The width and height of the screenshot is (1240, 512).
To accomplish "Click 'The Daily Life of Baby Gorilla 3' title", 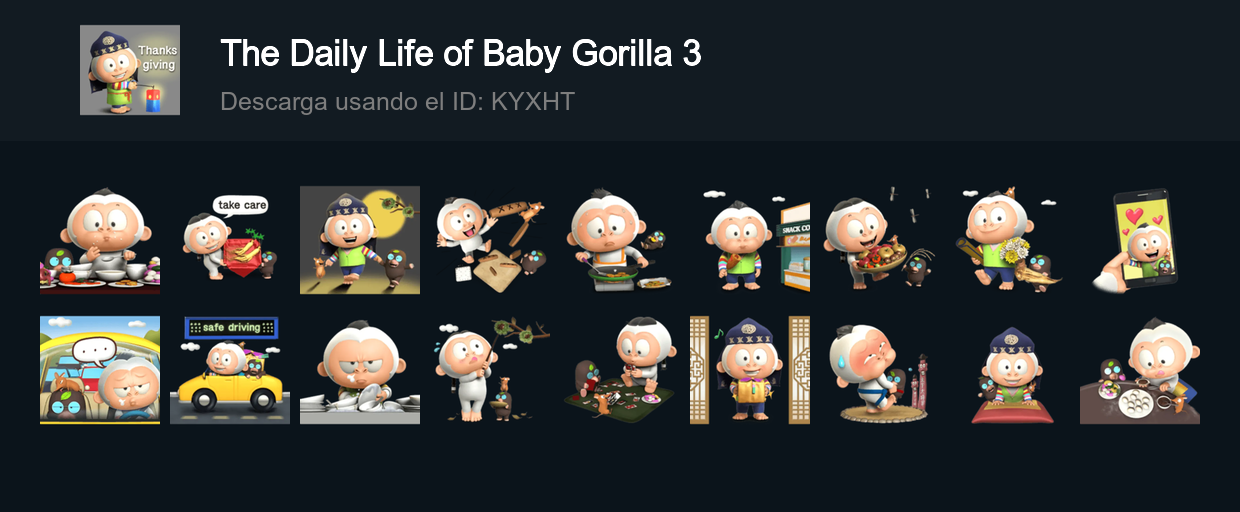I will (x=461, y=53).
